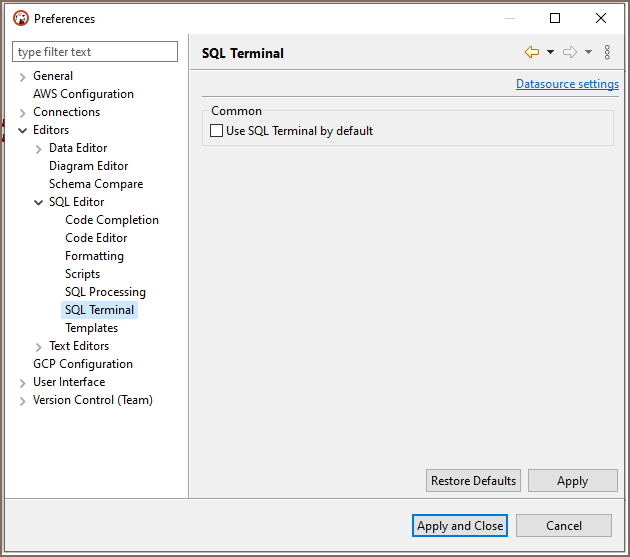Viewport: 630px width, 557px height.
Task: Select GCP Configuration in the tree
Action: (83, 364)
